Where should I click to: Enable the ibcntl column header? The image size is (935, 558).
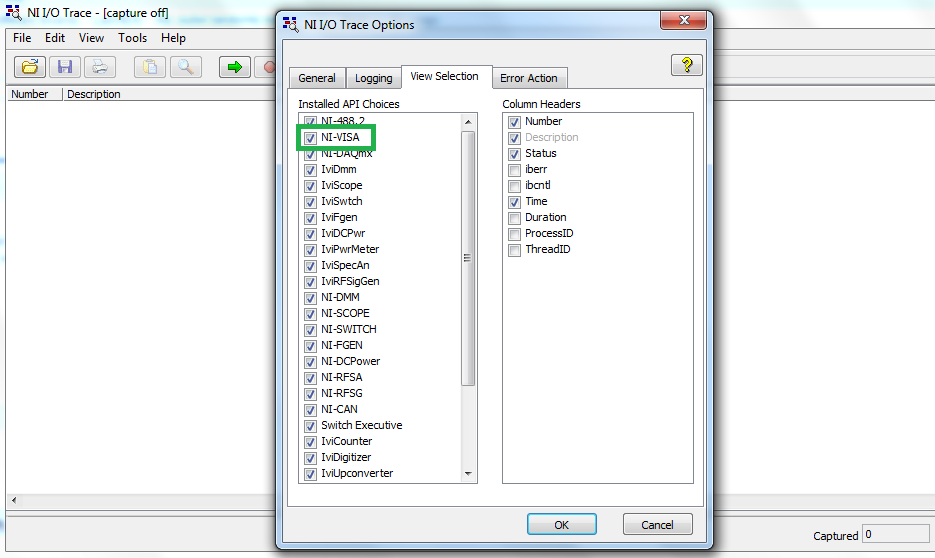tap(514, 186)
